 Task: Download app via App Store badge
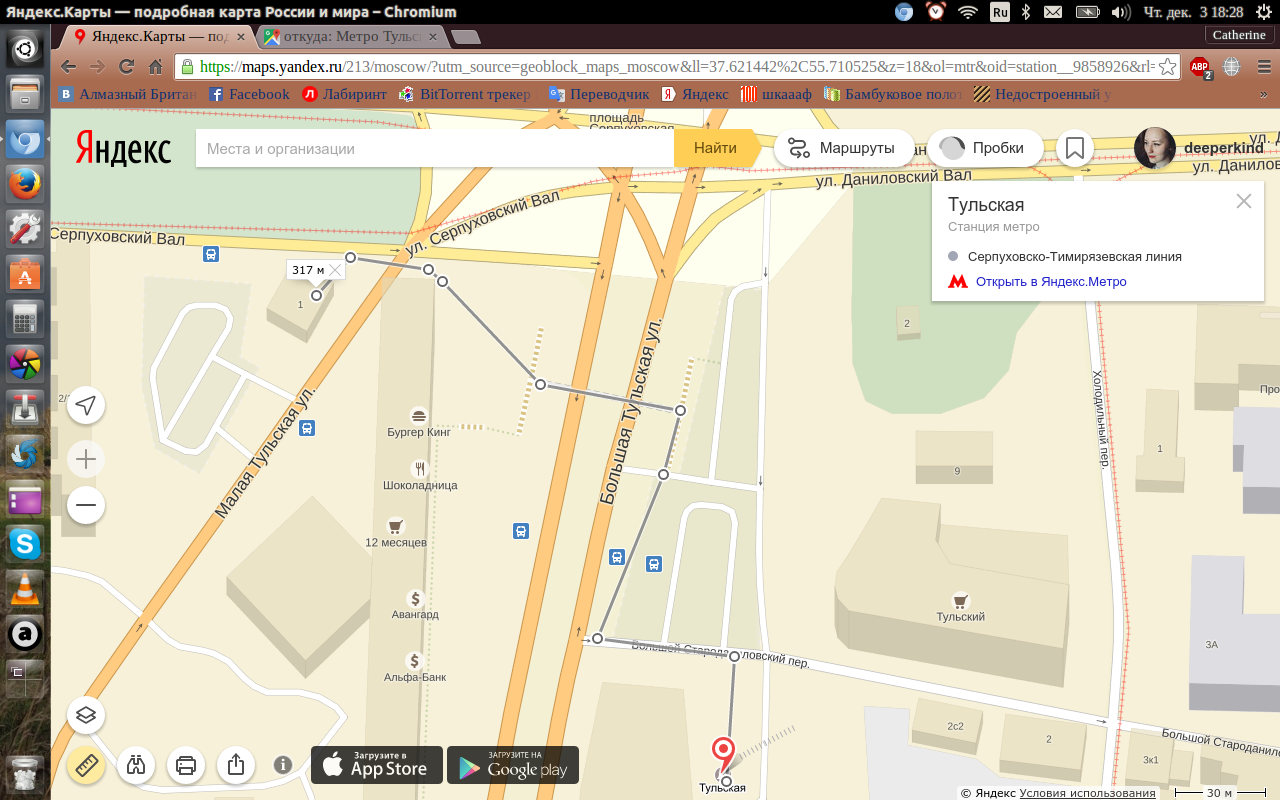click(x=377, y=765)
